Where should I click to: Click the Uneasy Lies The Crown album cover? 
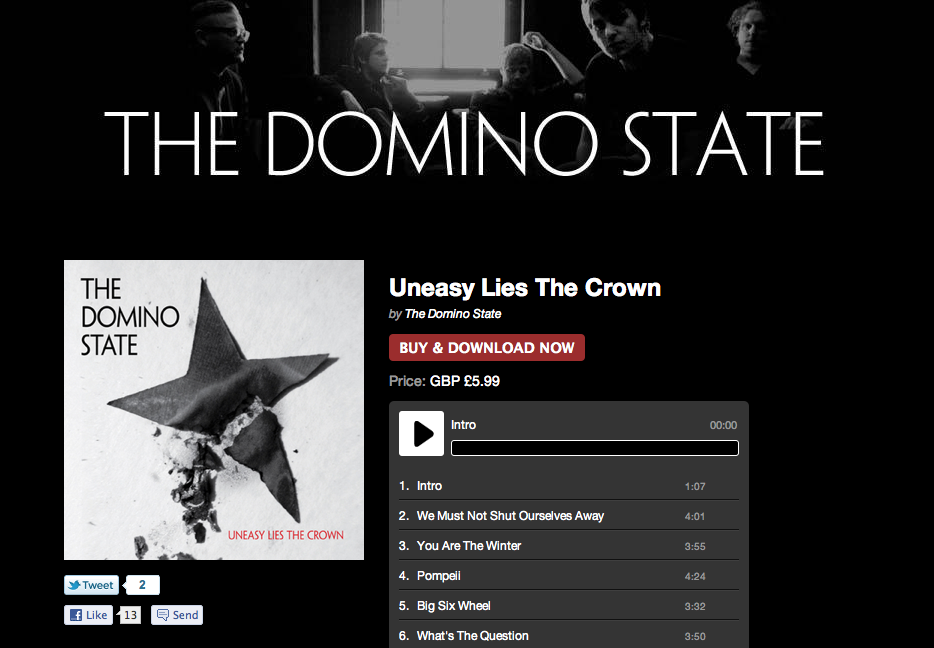click(214, 410)
